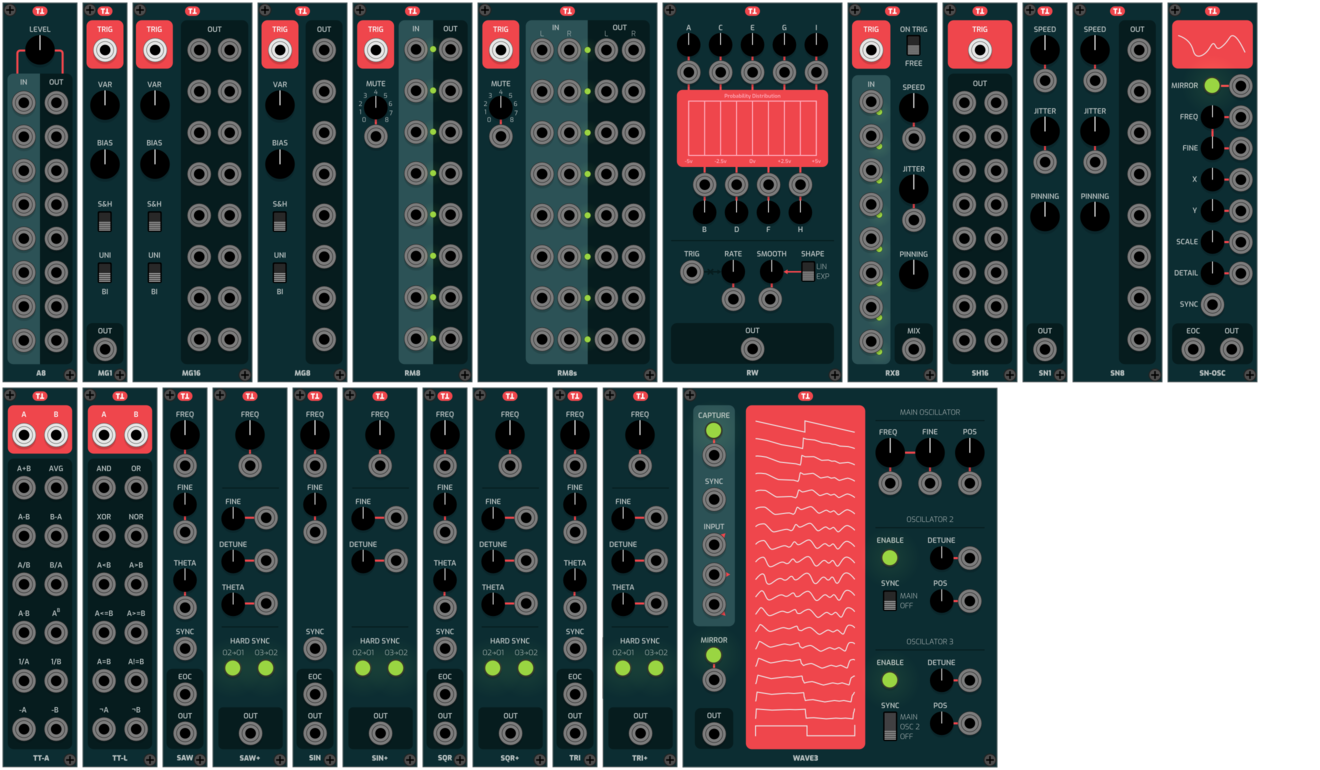Image resolution: width=1320 pixels, height=770 pixels.
Task: Flip Oscillator 3 SYNC switch on WAVE3
Action: (889, 727)
